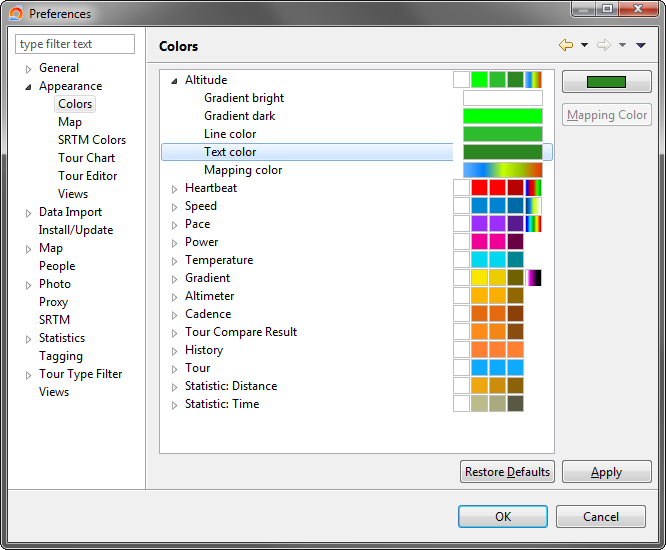Image resolution: width=666 pixels, height=550 pixels.
Task: Open the preferences view menu triangle
Action: 641,46
